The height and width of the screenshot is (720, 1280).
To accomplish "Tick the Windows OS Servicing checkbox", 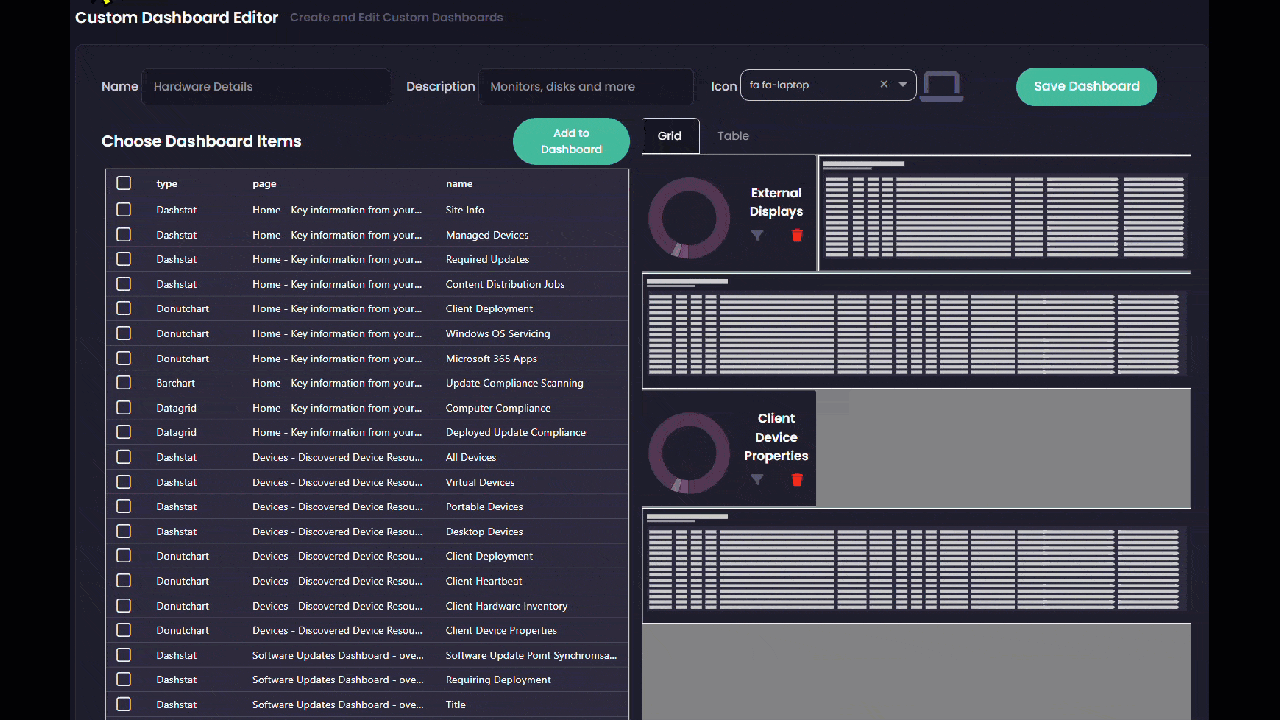I will (x=124, y=333).
